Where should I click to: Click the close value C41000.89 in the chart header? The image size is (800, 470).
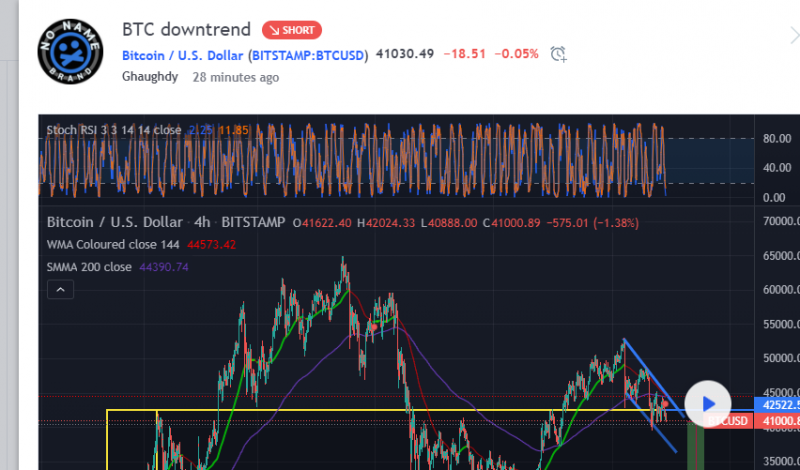(x=511, y=223)
